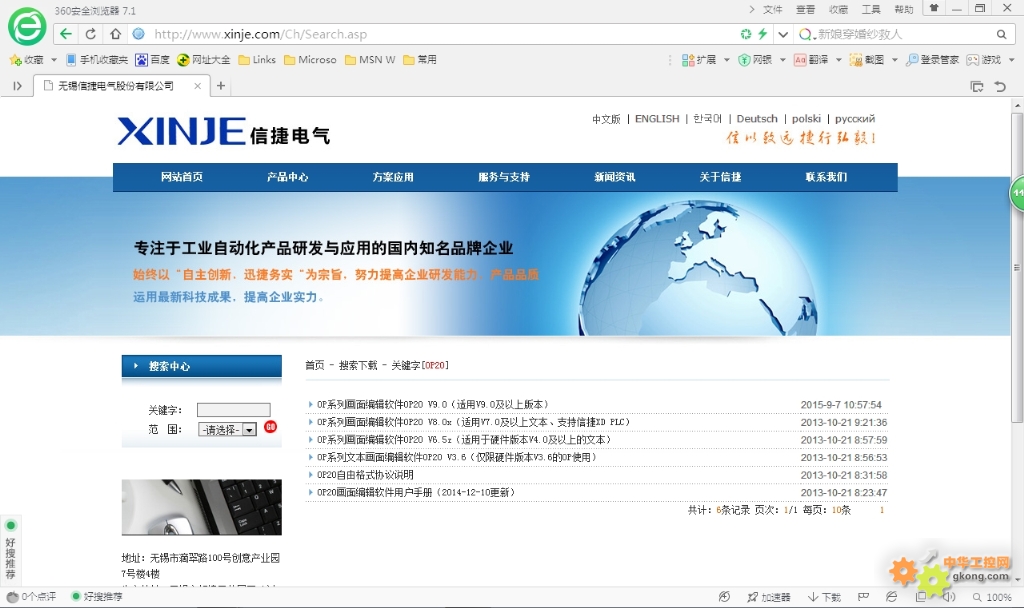Screen dimensions: 1024x608
Task: Expand the 网银 dropdown arrow
Action: tap(782, 59)
